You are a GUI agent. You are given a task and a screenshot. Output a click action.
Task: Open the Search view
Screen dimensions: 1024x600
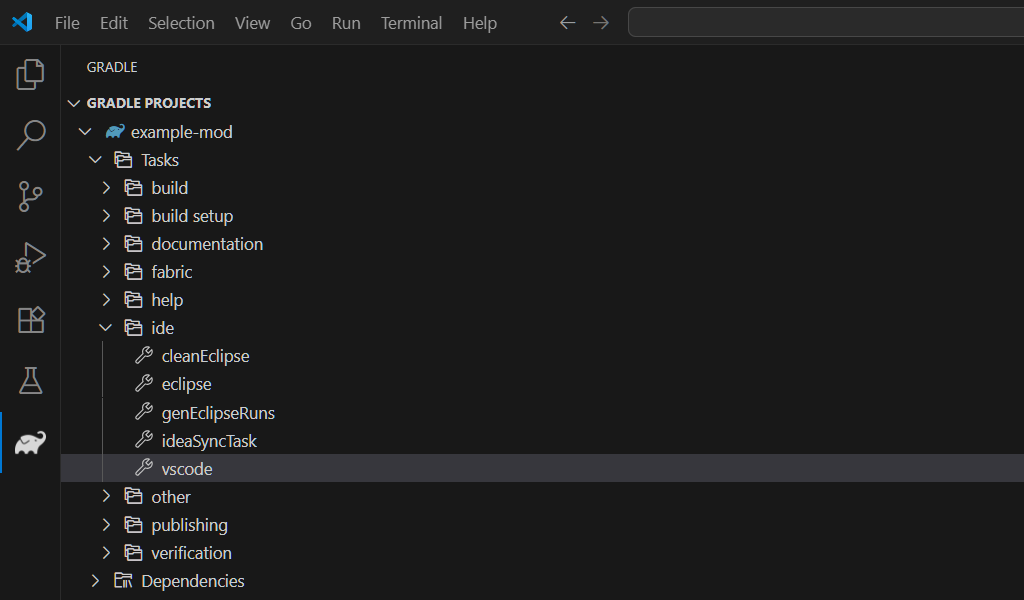(x=29, y=135)
